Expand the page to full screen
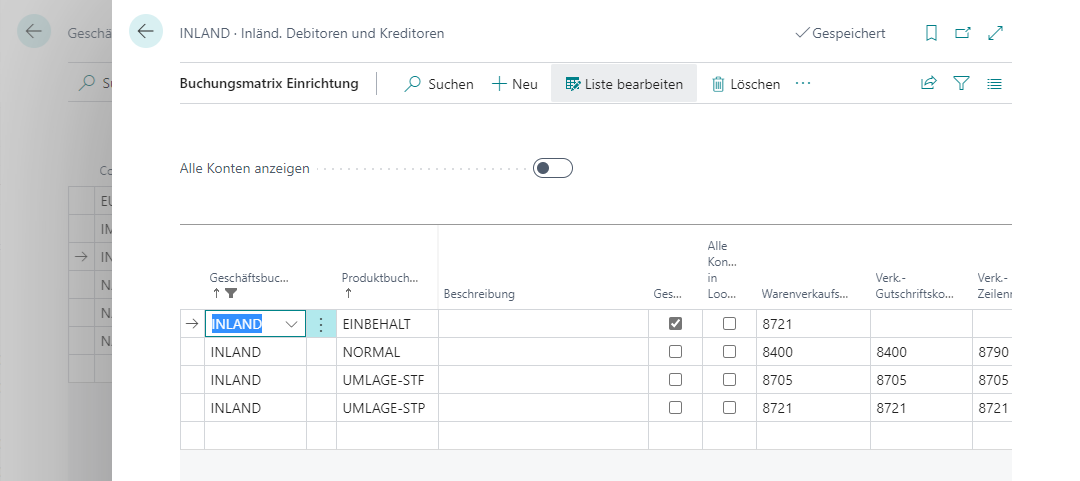The height and width of the screenshot is (481, 1080). pos(995,33)
